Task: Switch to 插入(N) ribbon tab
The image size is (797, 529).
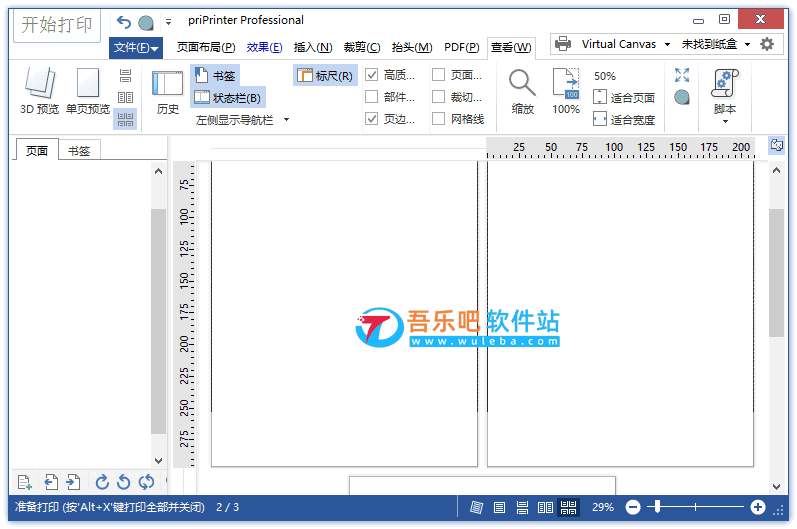Action: [x=313, y=47]
